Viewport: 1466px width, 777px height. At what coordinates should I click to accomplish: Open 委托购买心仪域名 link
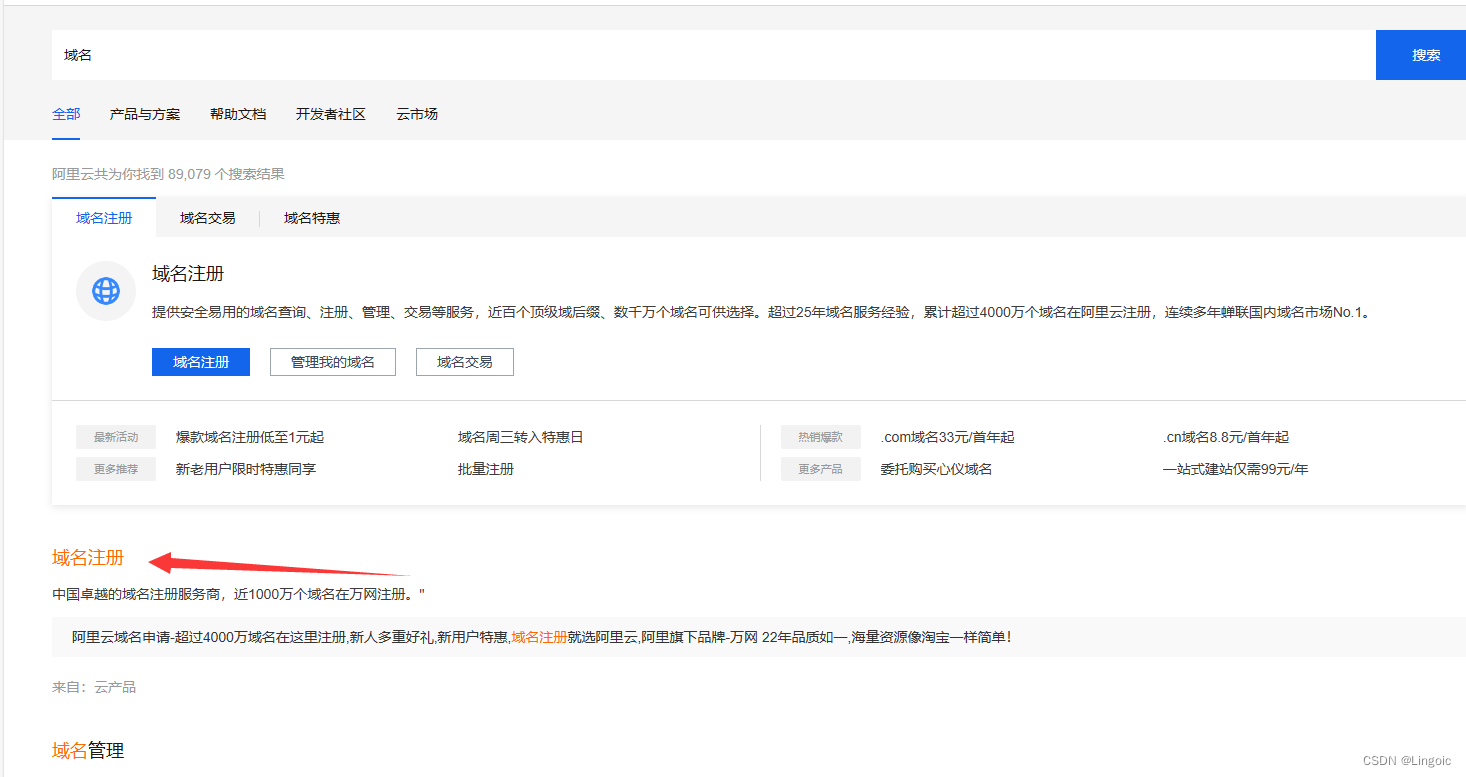[x=936, y=468]
